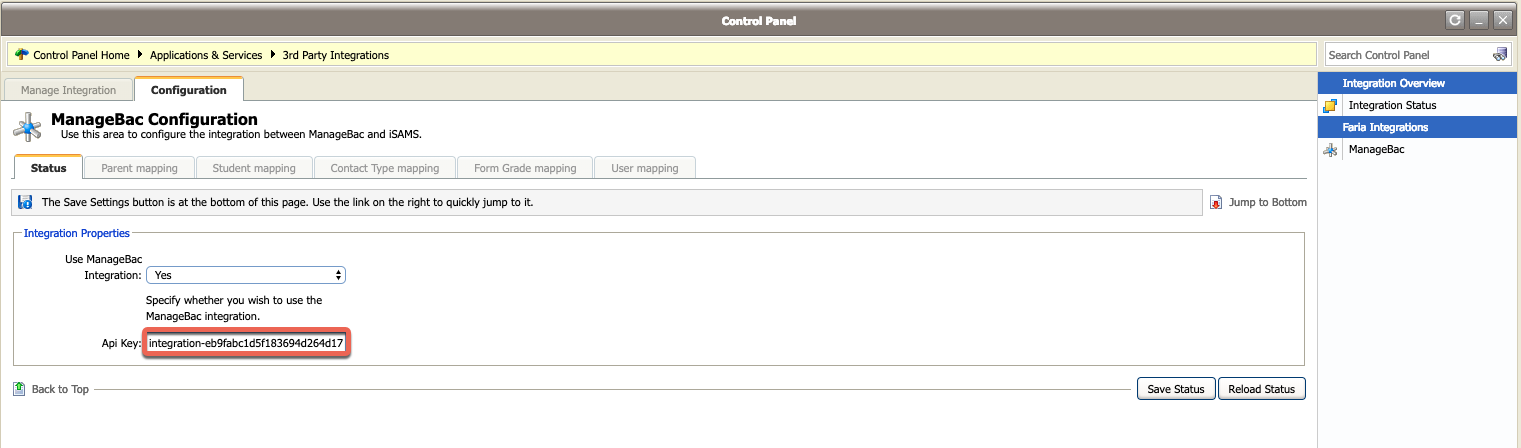Switch to the Manage Integration tab
This screenshot has width=1521, height=448.
[68, 90]
